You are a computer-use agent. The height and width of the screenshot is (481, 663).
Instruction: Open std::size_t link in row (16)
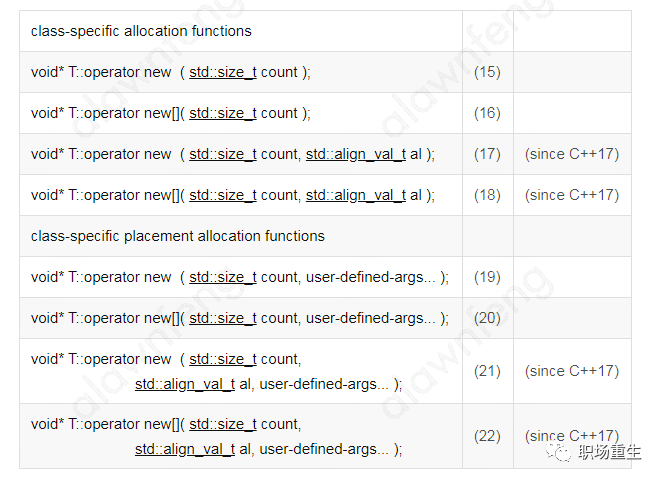222,113
